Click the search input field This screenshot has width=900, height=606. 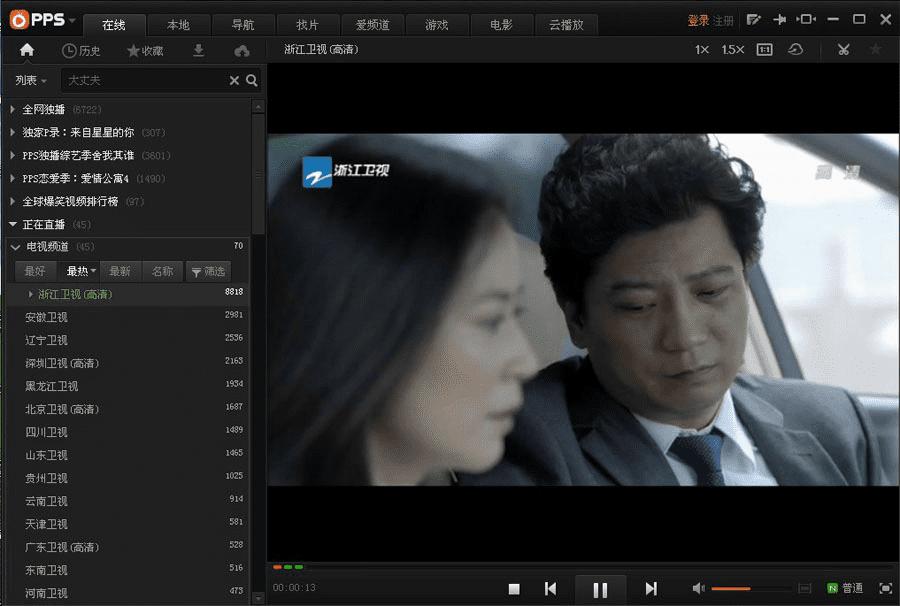(x=144, y=80)
